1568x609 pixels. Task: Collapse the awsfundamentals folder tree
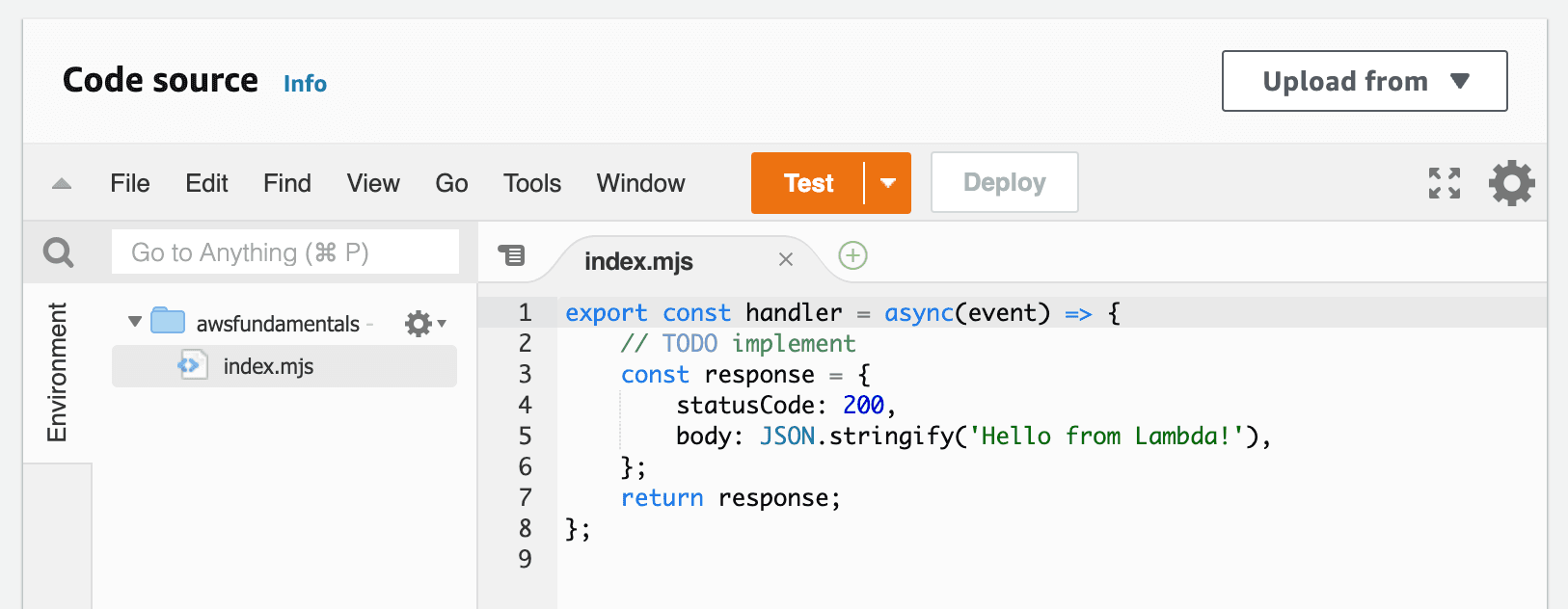click(x=135, y=322)
